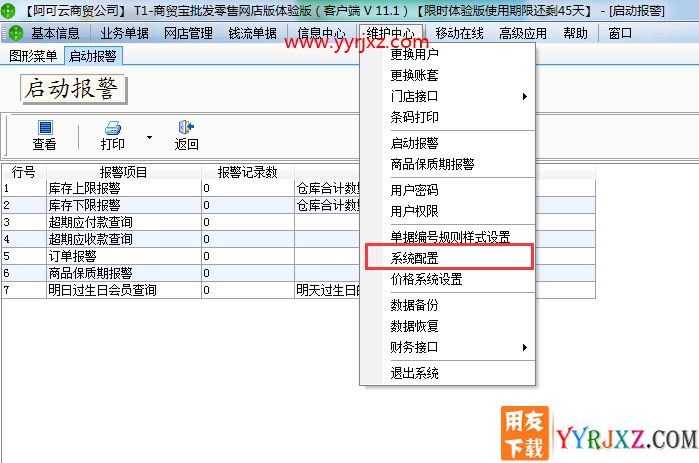This screenshot has width=699, height=463.
Task: Open the 帮助 menu
Action: pyautogui.click(x=575, y=33)
